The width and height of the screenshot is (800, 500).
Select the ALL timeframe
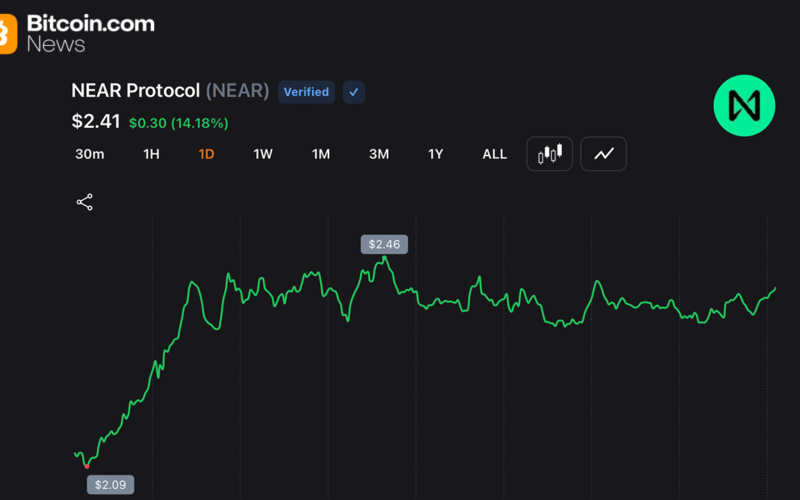click(495, 154)
